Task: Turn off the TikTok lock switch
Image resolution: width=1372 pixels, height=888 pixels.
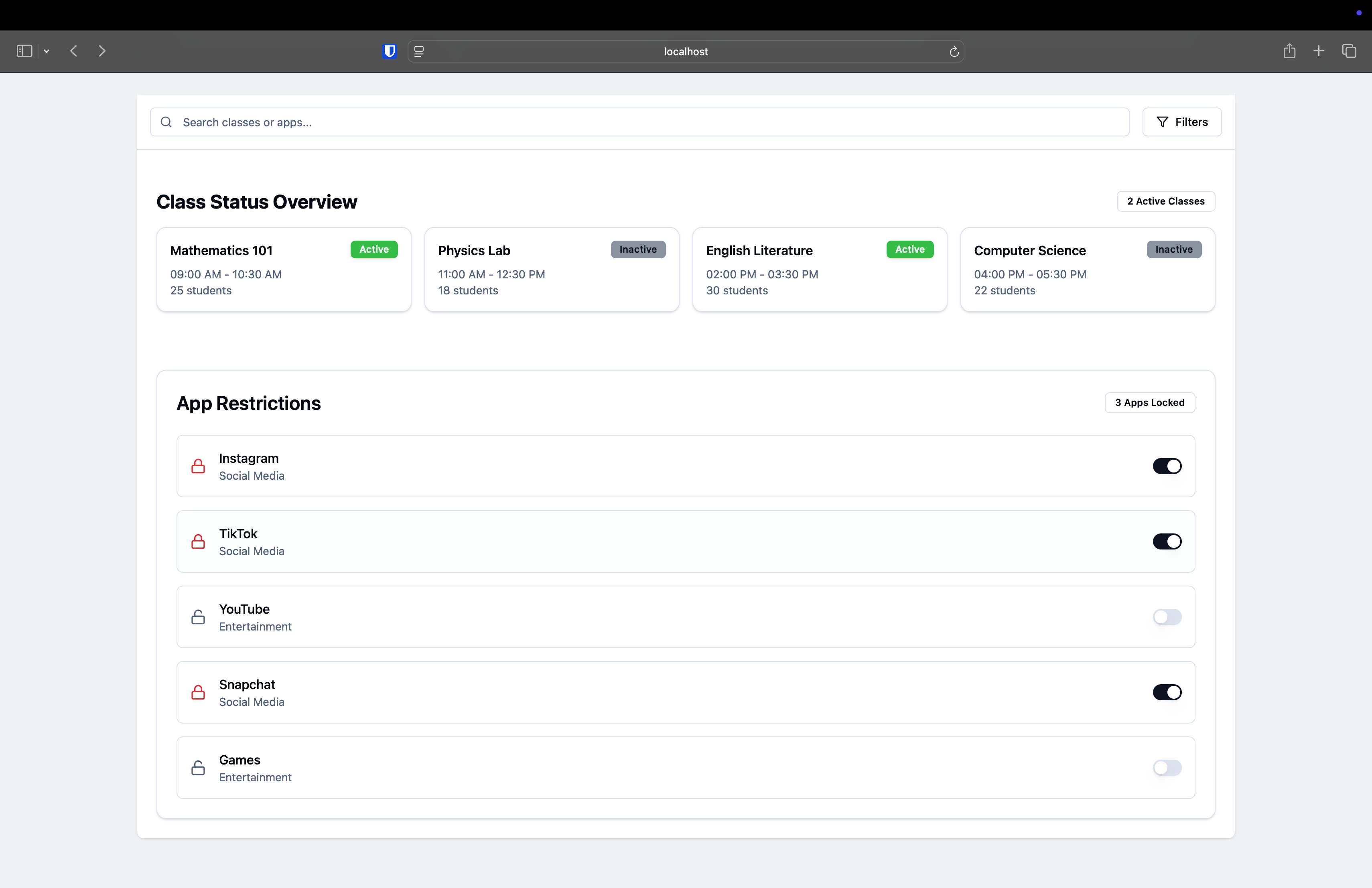Action: click(x=1167, y=542)
